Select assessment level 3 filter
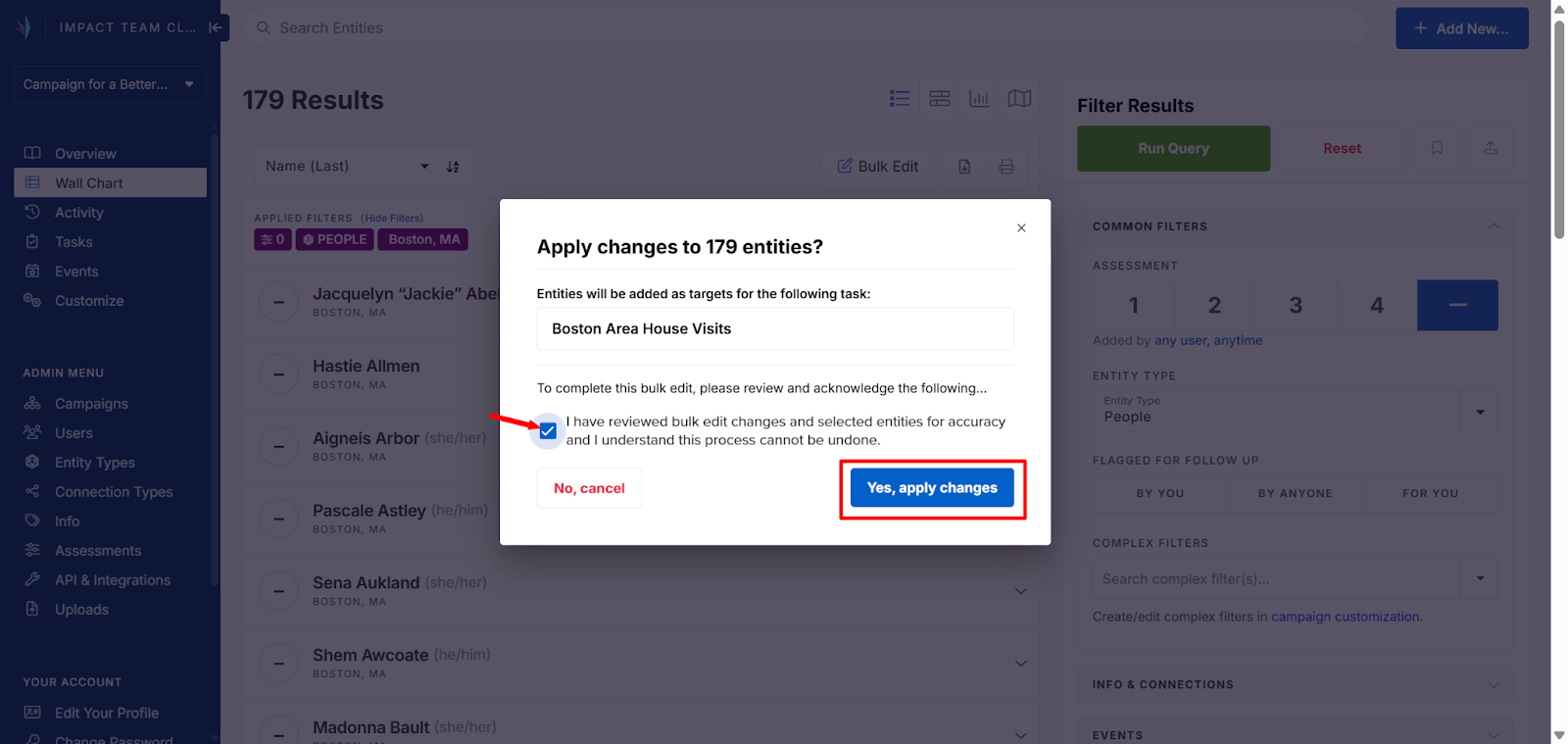Image resolution: width=1568 pixels, height=744 pixels. tap(1296, 305)
